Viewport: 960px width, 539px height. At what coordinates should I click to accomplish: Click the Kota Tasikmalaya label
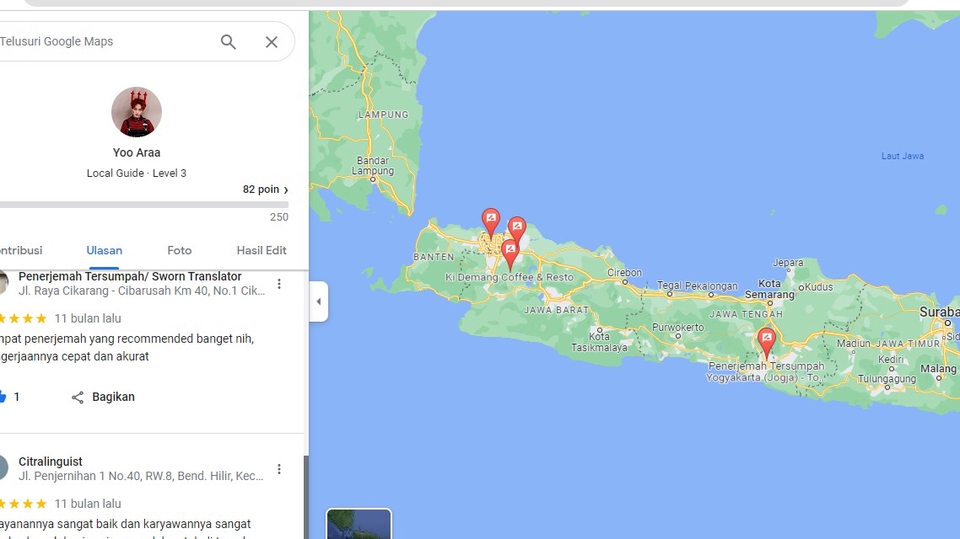(599, 342)
